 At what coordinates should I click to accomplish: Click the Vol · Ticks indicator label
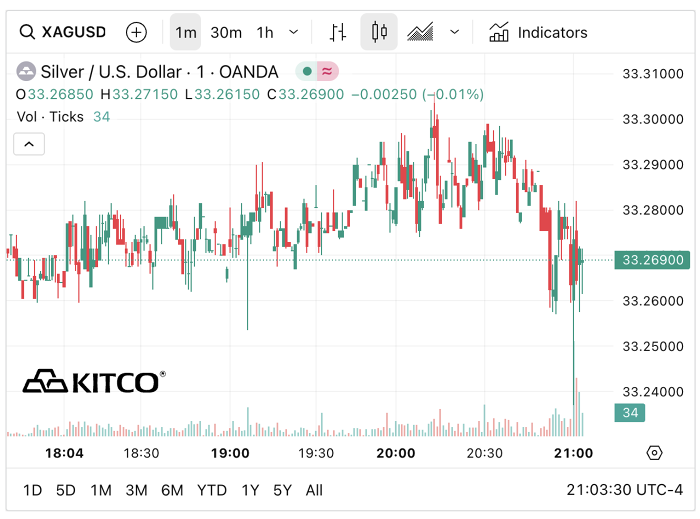point(50,117)
